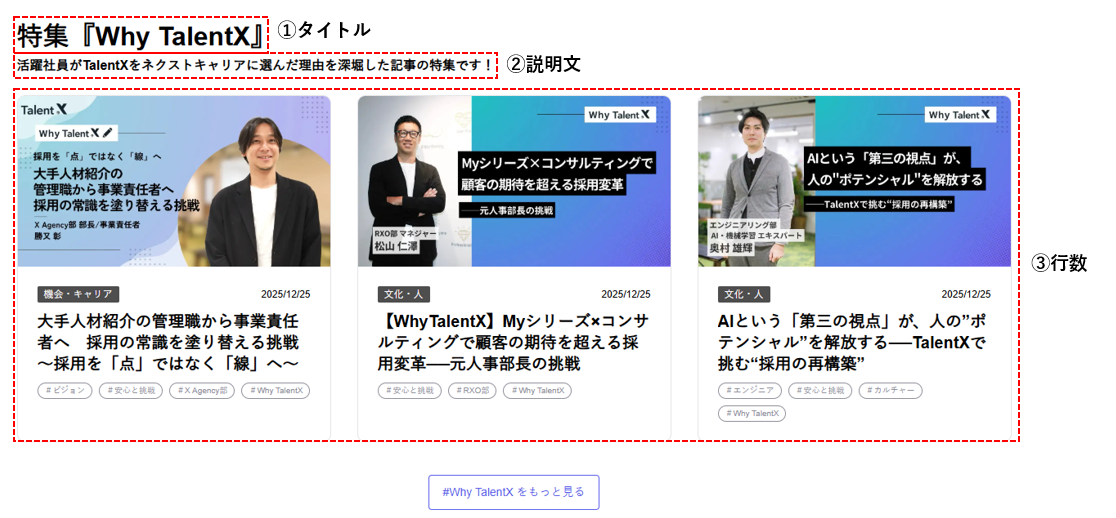Viewport: 1116px width, 518px height.
Task: Click the '#X Agency部' tag
Action: coord(201,391)
